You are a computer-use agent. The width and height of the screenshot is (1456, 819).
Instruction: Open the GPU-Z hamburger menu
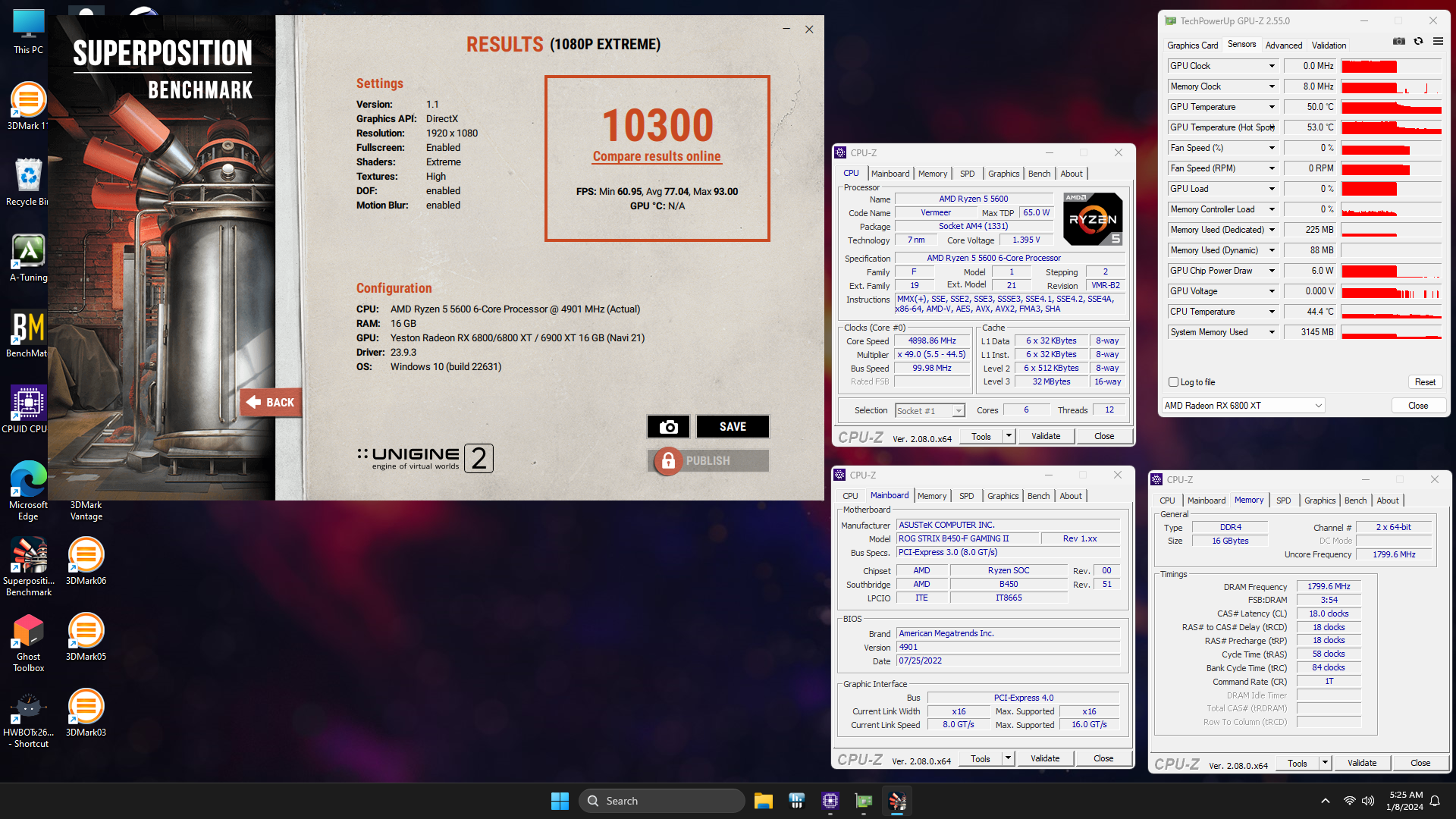(x=1438, y=42)
